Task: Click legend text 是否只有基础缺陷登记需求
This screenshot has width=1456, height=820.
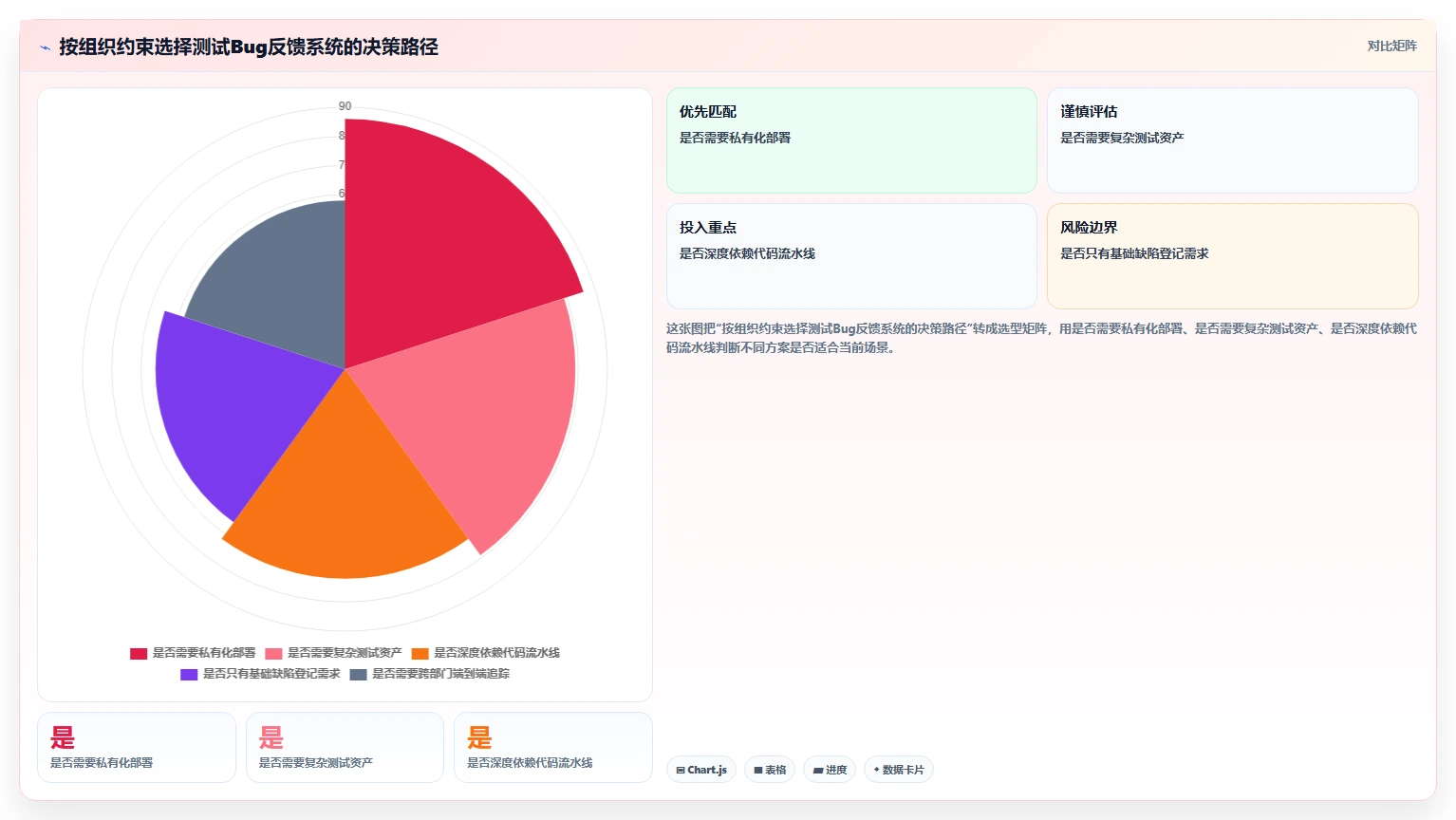Action: [x=271, y=674]
